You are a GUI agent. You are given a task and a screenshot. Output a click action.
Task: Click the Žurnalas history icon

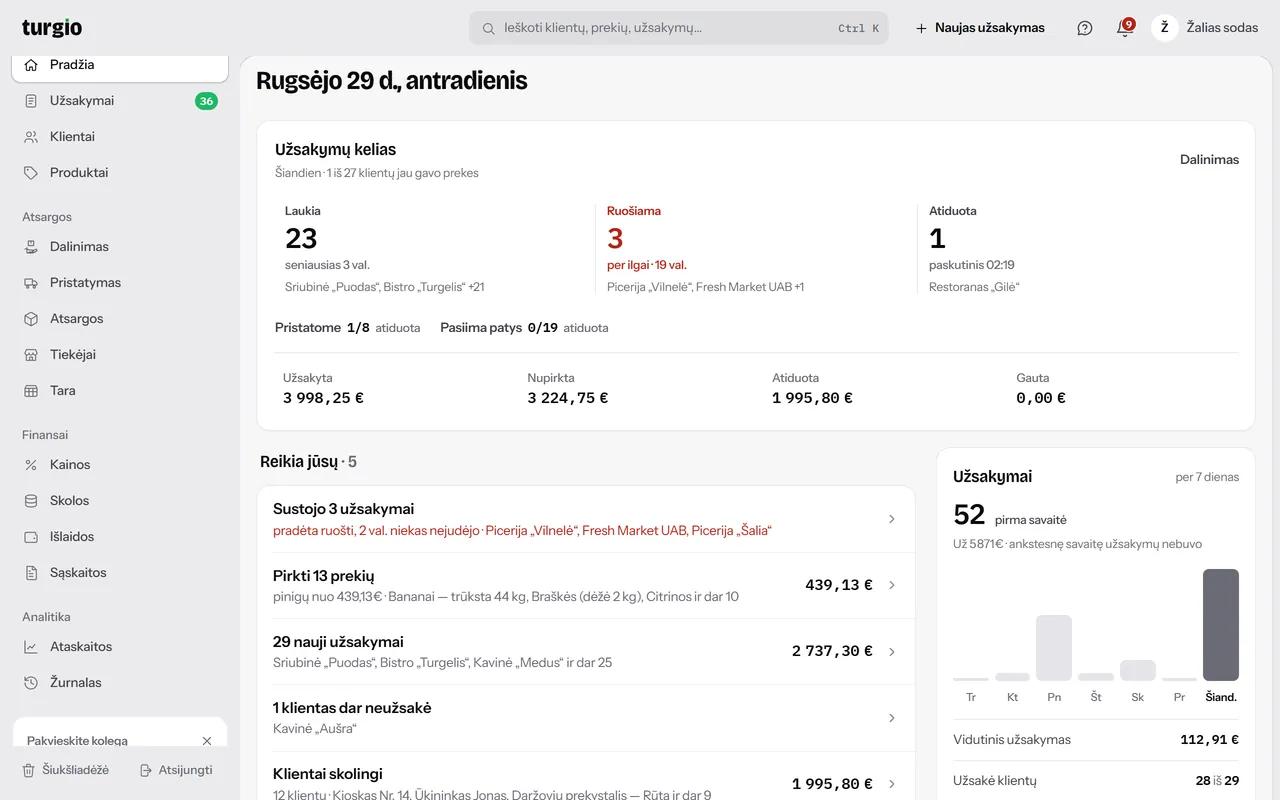(x=31, y=683)
